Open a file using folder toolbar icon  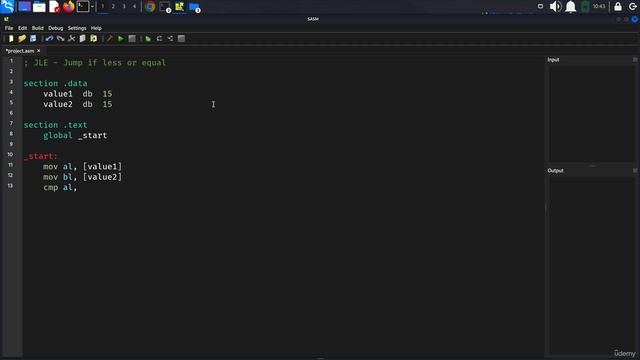click(x=22, y=38)
